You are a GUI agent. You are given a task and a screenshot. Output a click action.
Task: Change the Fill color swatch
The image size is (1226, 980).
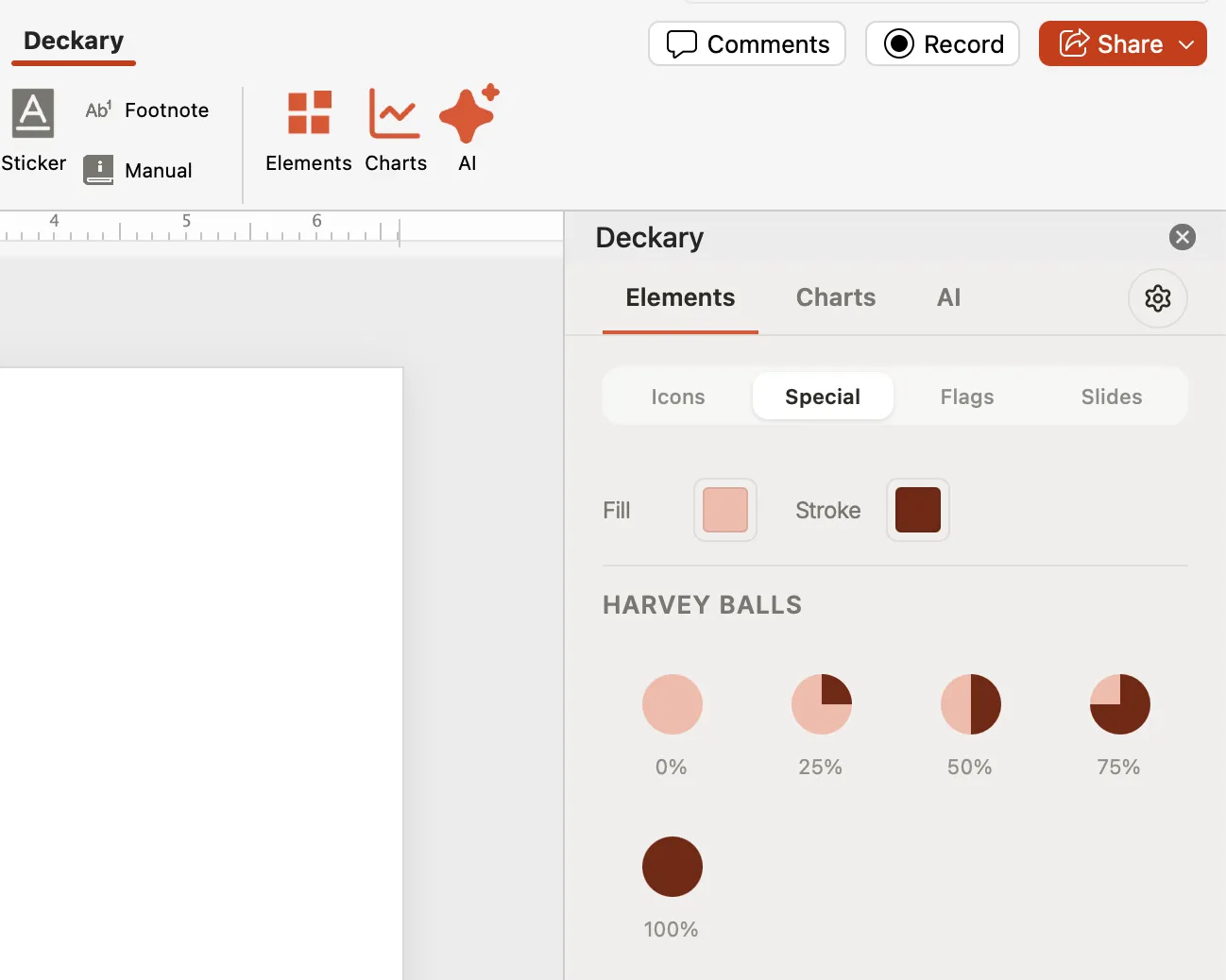coord(724,510)
